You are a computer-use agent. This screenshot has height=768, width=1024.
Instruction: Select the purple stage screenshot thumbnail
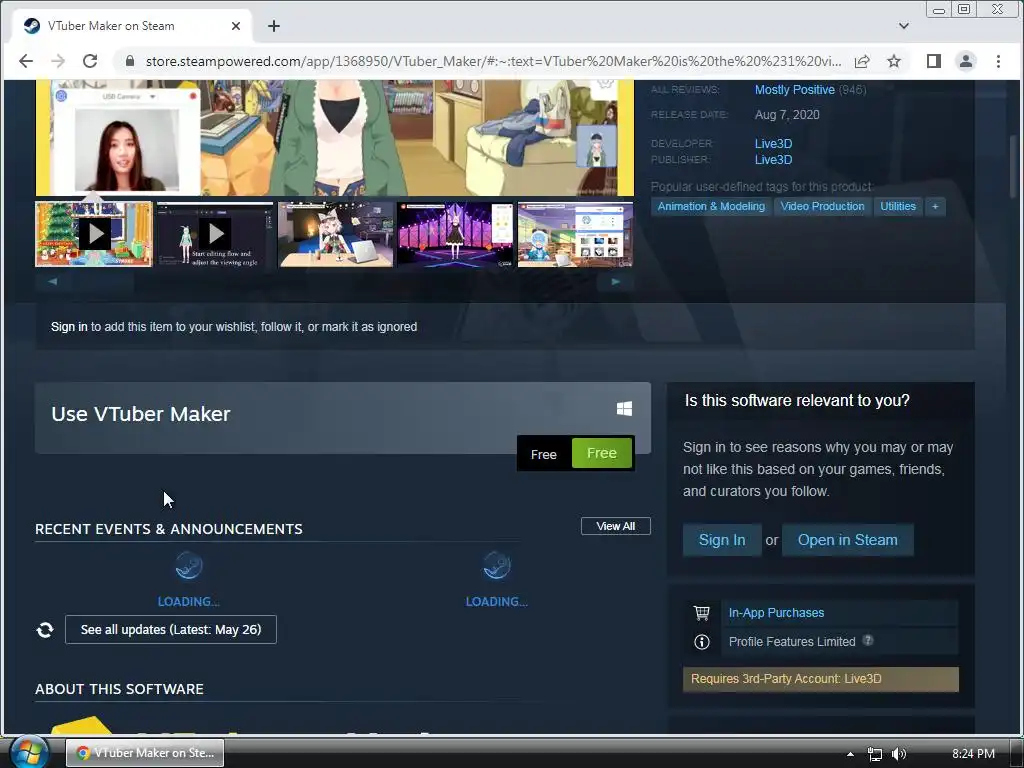455,234
